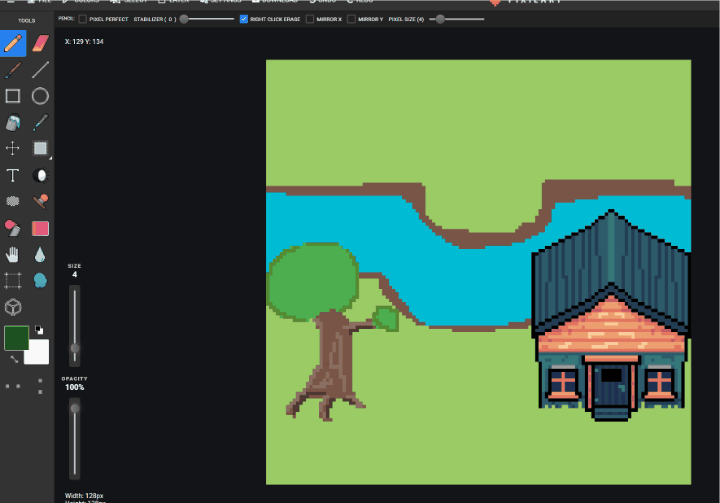Select the Color Replace spray tool

tap(13, 228)
